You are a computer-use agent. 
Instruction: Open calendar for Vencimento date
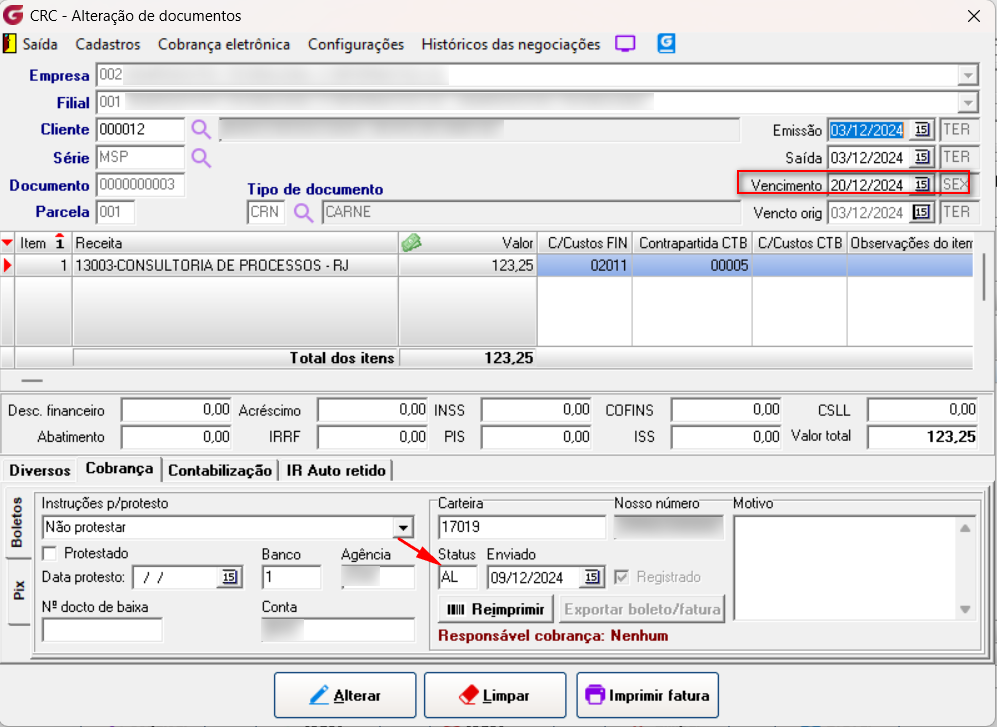coord(921,184)
